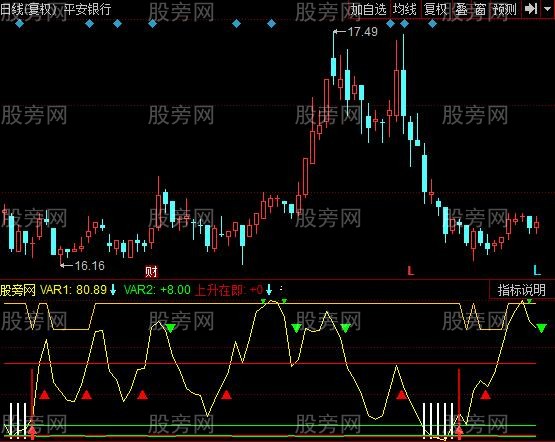
Task: Open the 日线(复权) period selector
Action: (x=28, y=9)
